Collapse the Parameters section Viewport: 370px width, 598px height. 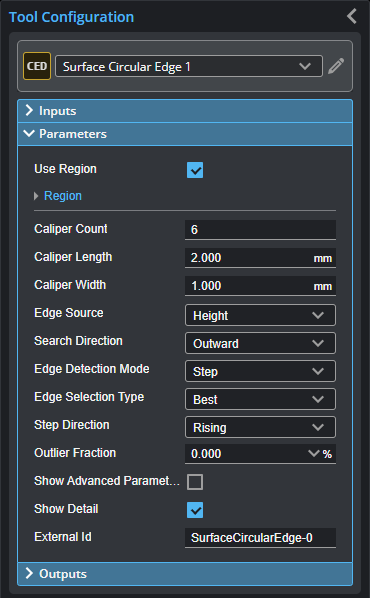coord(185,134)
